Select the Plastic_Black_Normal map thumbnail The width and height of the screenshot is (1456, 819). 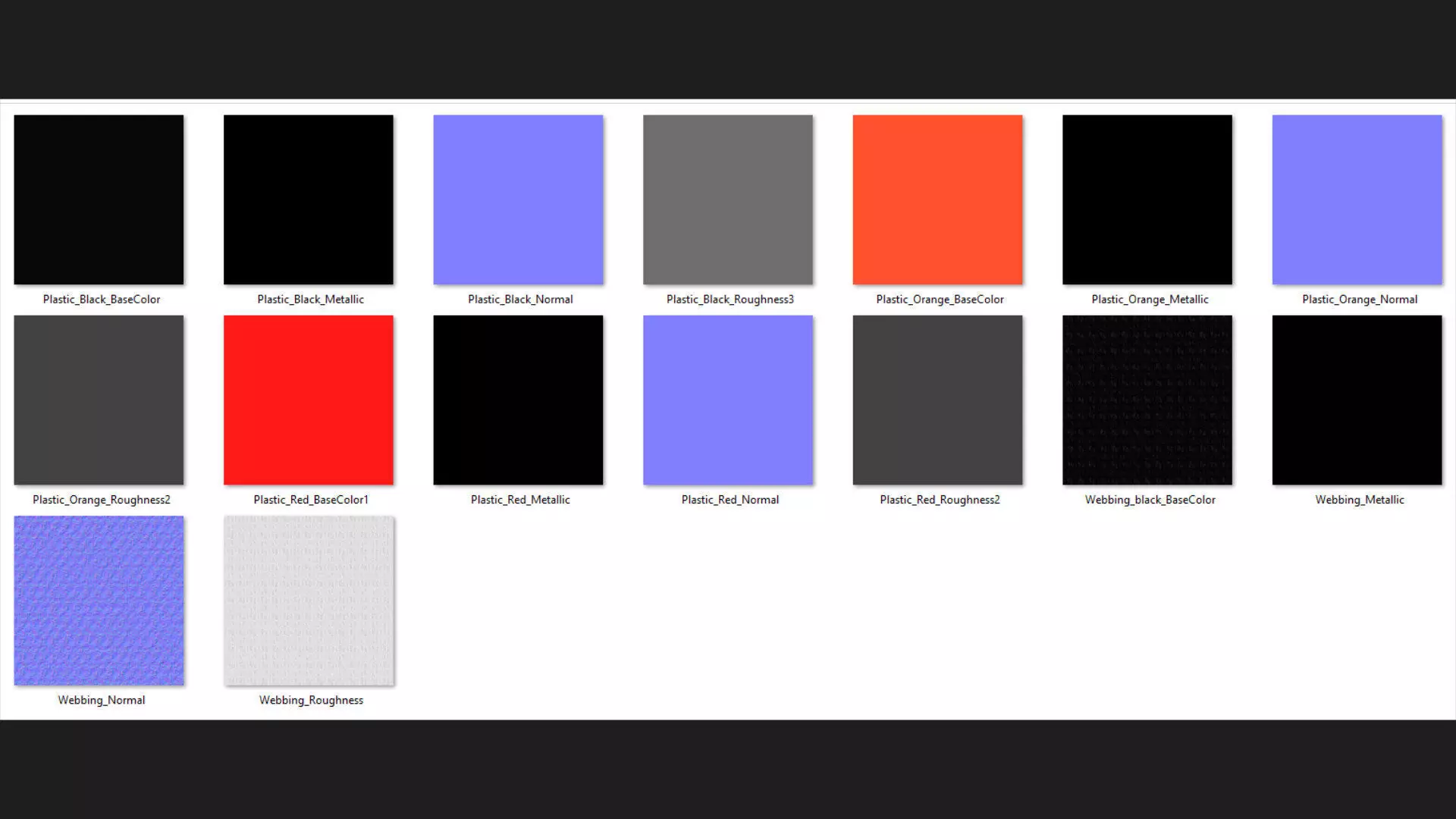pyautogui.click(x=518, y=199)
